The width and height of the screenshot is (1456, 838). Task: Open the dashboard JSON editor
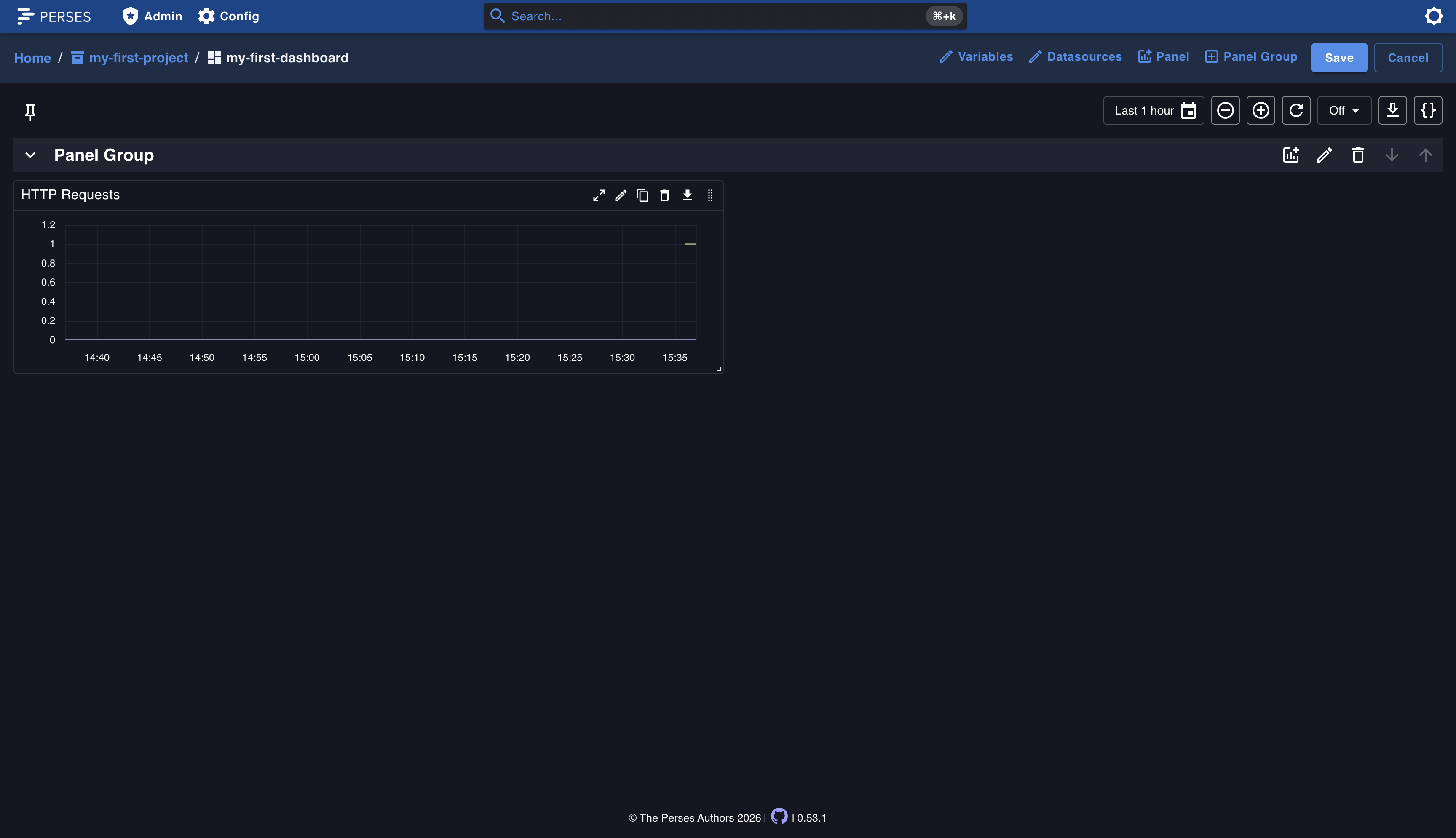1428,110
